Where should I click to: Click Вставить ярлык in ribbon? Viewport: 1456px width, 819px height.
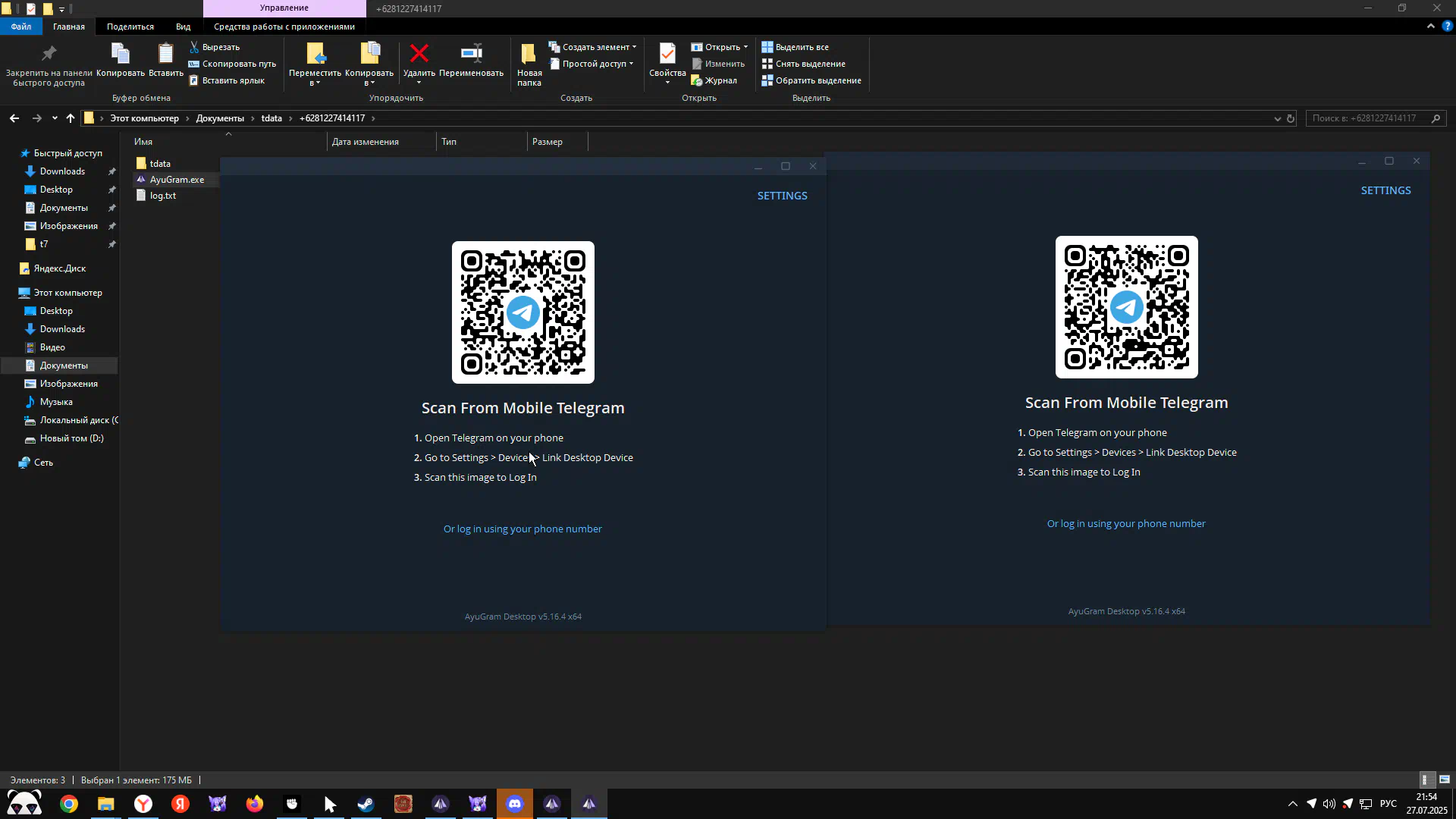(227, 80)
